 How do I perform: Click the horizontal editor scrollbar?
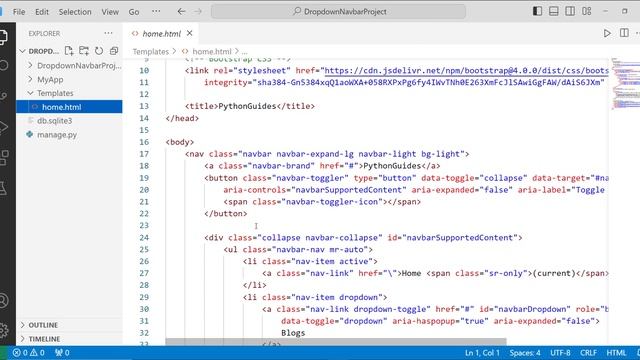pos(336,342)
